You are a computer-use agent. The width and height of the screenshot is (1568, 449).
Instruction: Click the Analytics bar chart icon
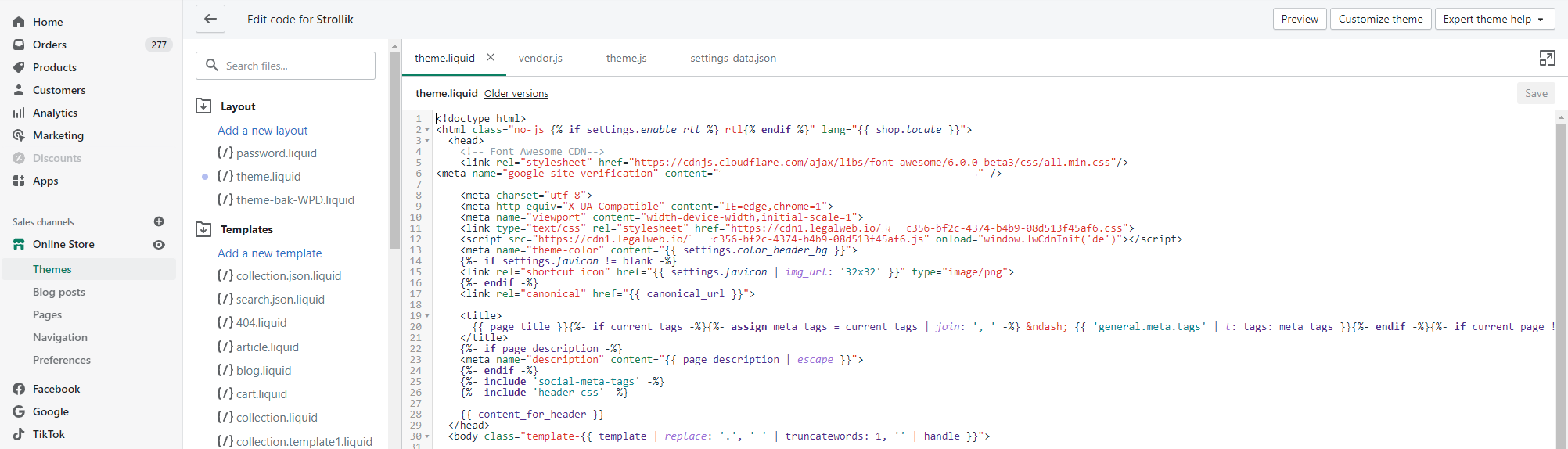point(19,113)
